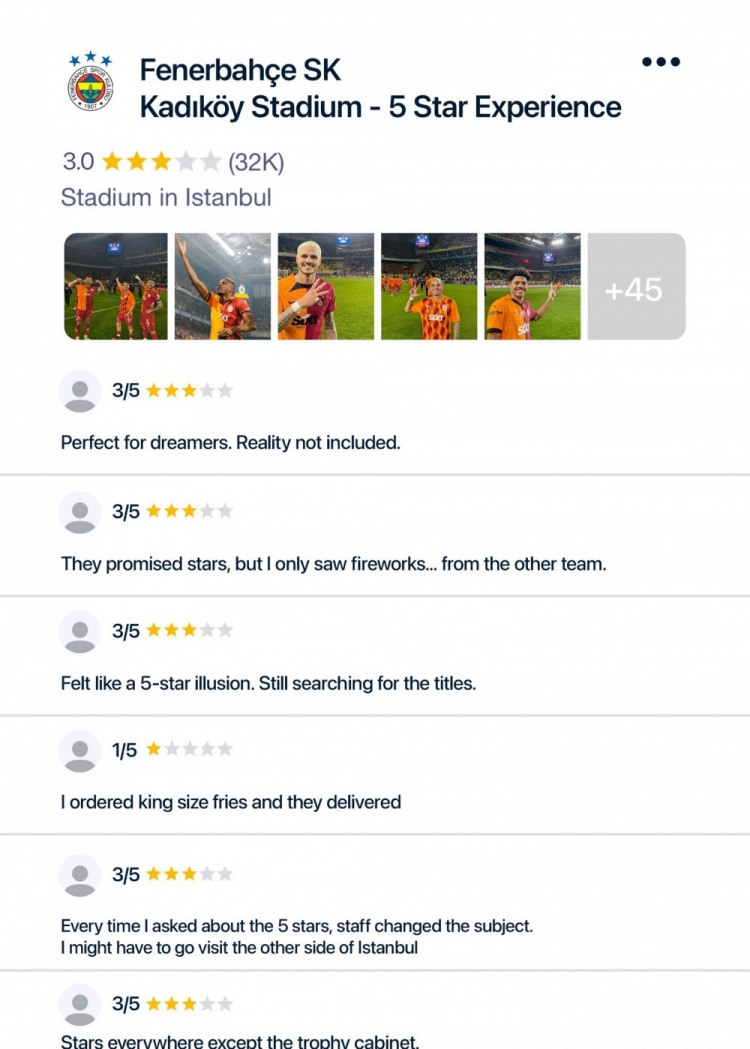Click the single-star rating on fries review
The image size is (750, 1049).
(x=189, y=749)
